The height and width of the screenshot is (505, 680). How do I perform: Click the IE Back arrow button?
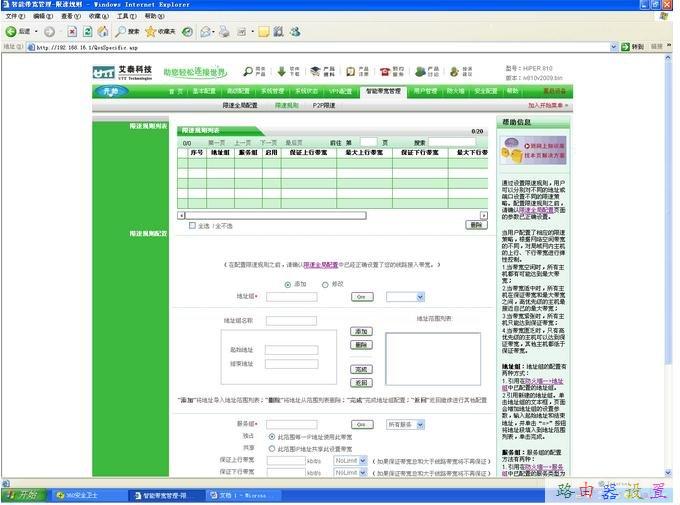point(11,31)
